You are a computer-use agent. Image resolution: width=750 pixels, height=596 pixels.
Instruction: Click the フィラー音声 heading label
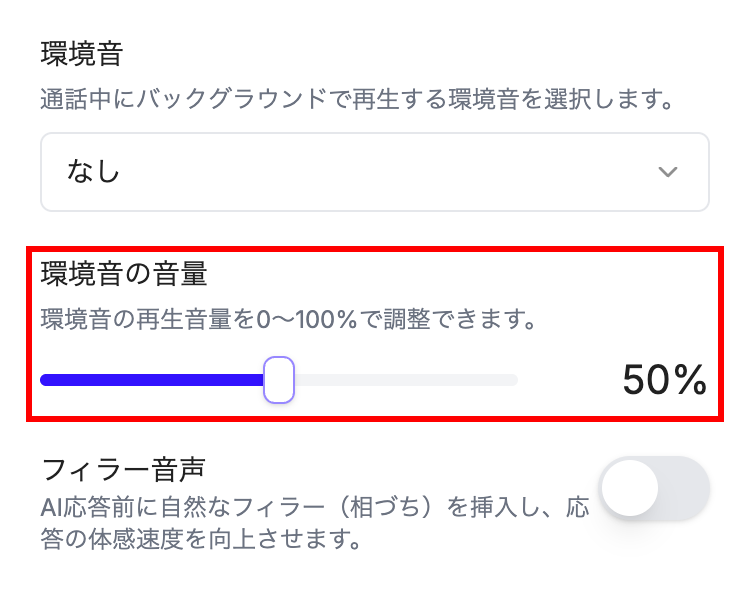[124, 469]
